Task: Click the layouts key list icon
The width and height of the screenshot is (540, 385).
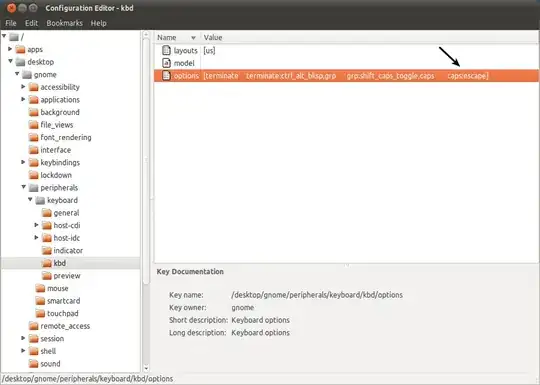Action: click(x=166, y=50)
